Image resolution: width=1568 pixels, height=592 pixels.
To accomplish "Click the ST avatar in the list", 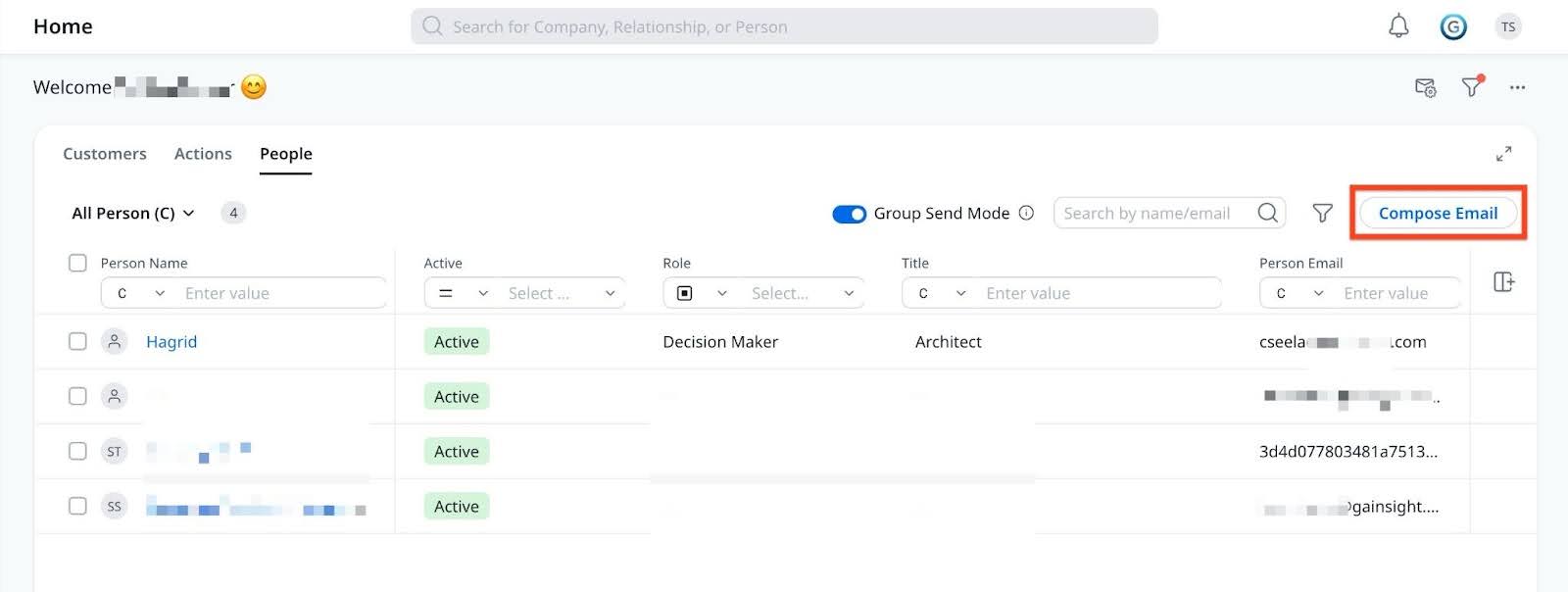I will click(x=115, y=451).
